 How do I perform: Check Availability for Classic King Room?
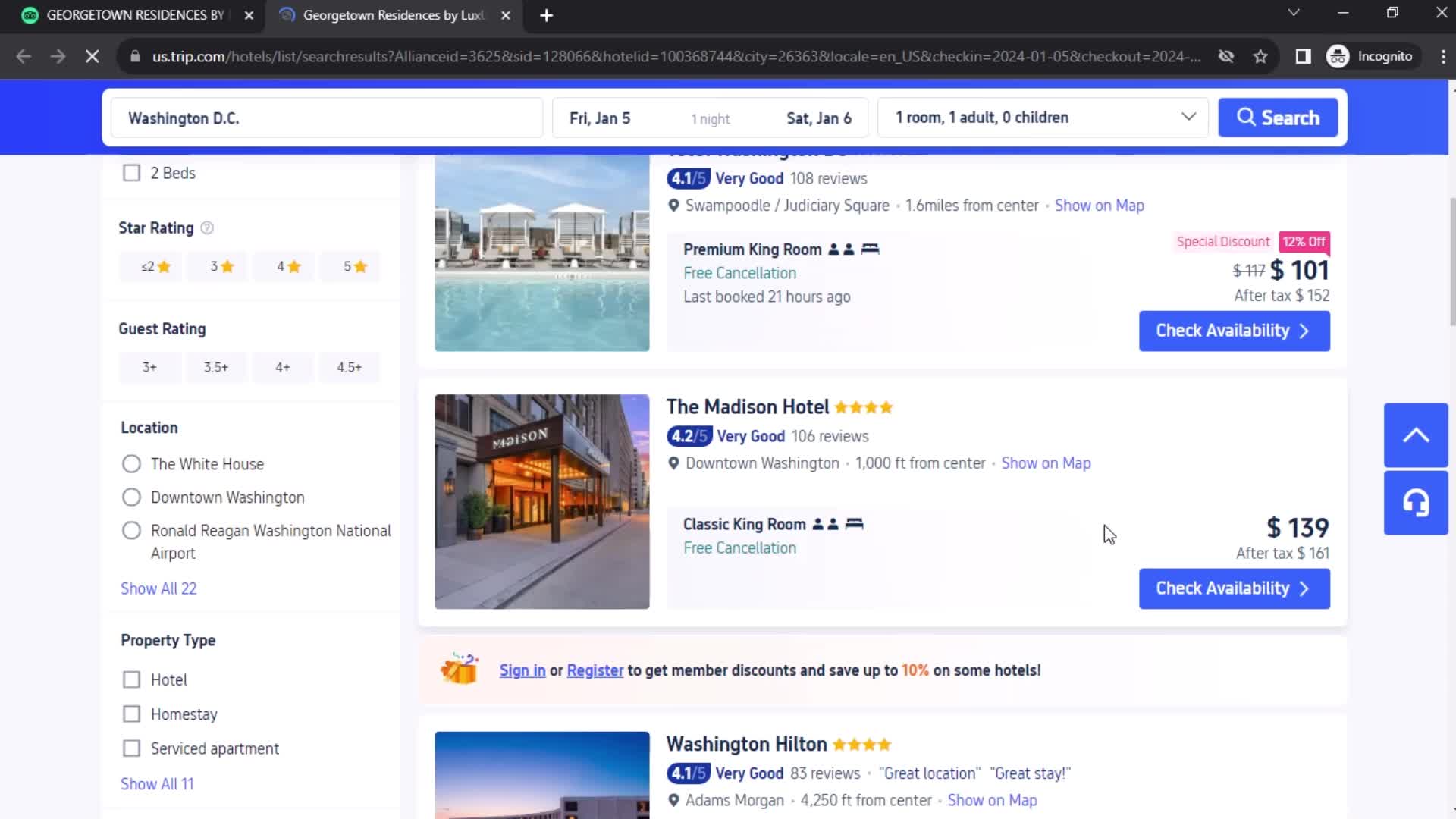click(x=1234, y=588)
